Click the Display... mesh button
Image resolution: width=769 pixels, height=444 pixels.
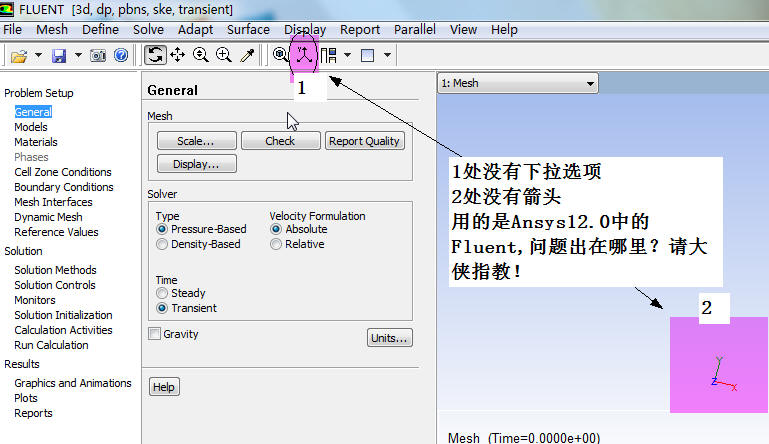click(x=197, y=164)
